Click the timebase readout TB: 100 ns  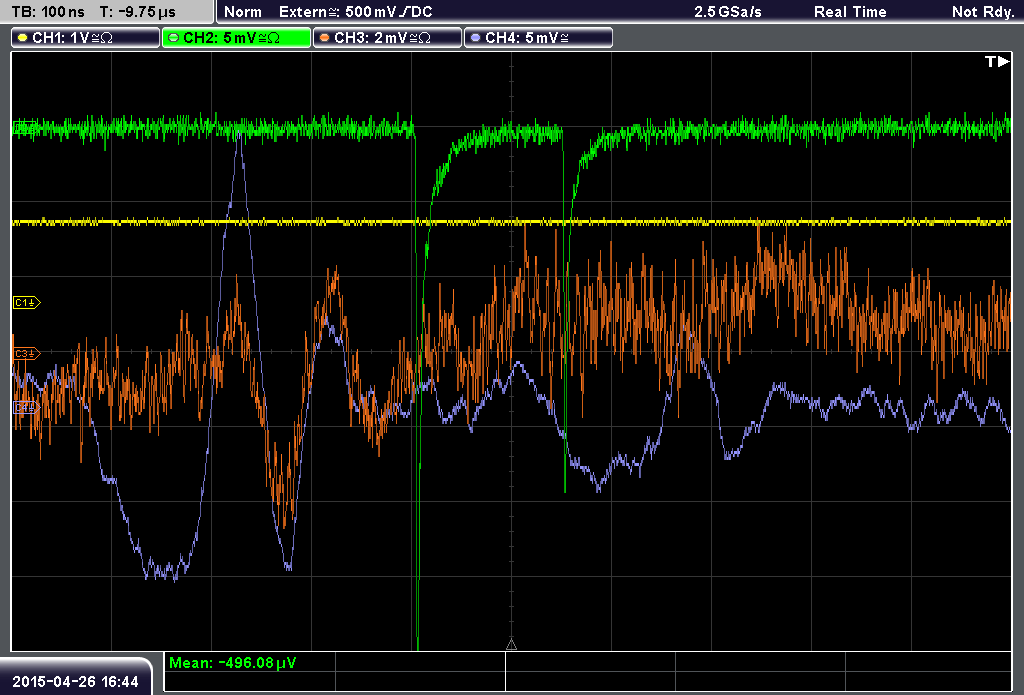pyautogui.click(x=48, y=12)
